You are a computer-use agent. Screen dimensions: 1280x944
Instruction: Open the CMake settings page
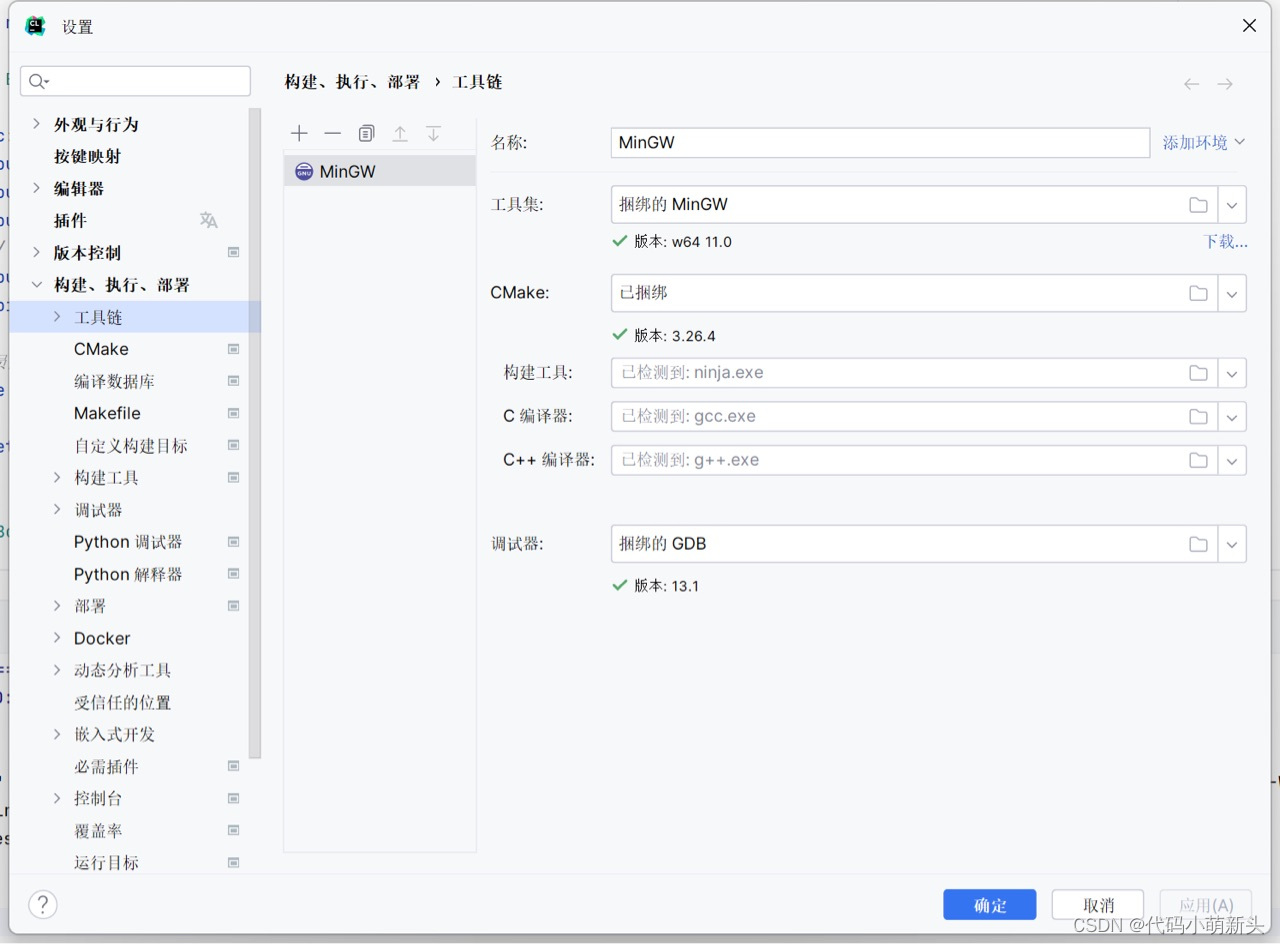[x=101, y=349]
